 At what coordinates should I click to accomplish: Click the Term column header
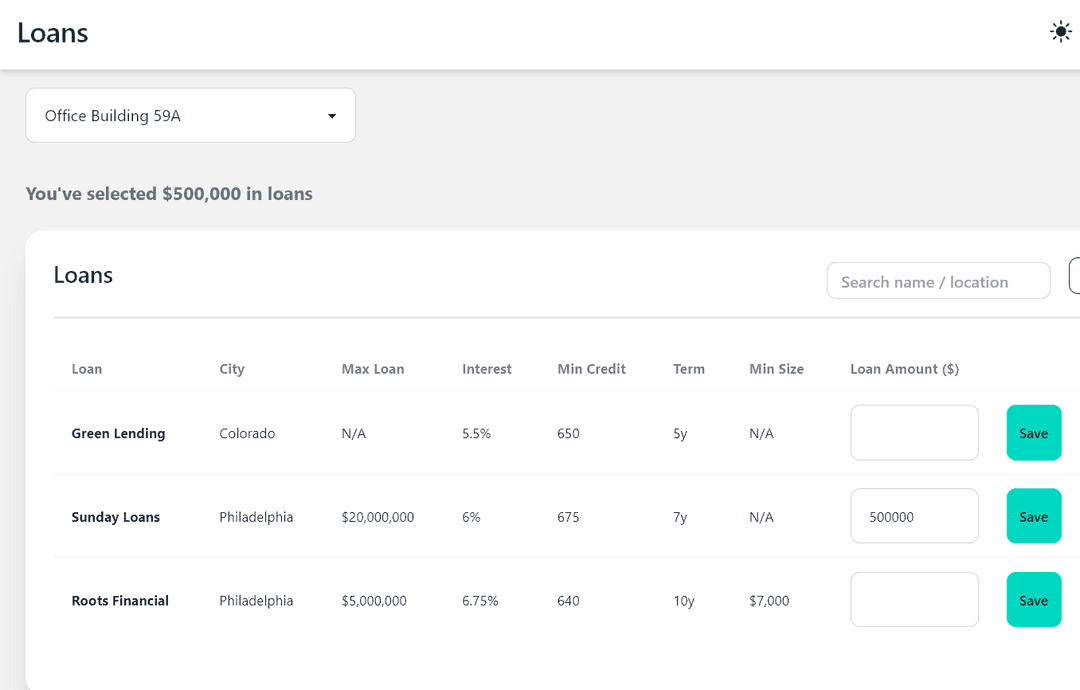[689, 369]
